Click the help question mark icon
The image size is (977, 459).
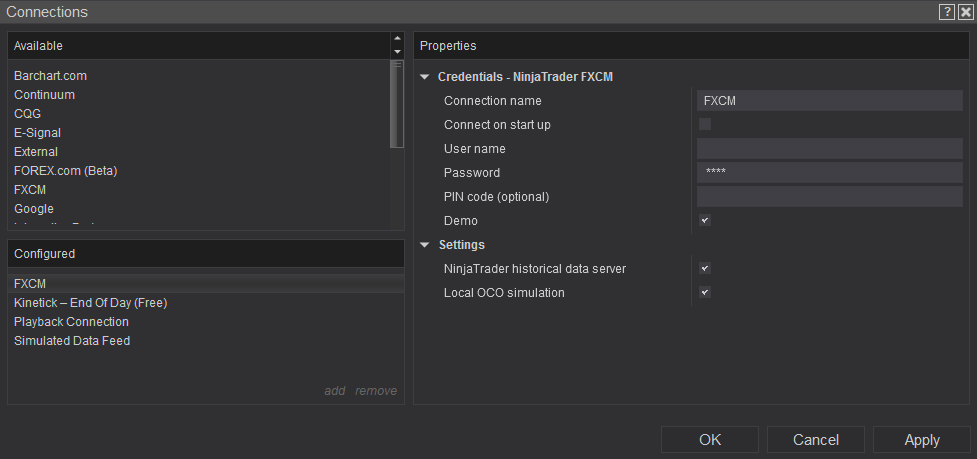tap(946, 12)
